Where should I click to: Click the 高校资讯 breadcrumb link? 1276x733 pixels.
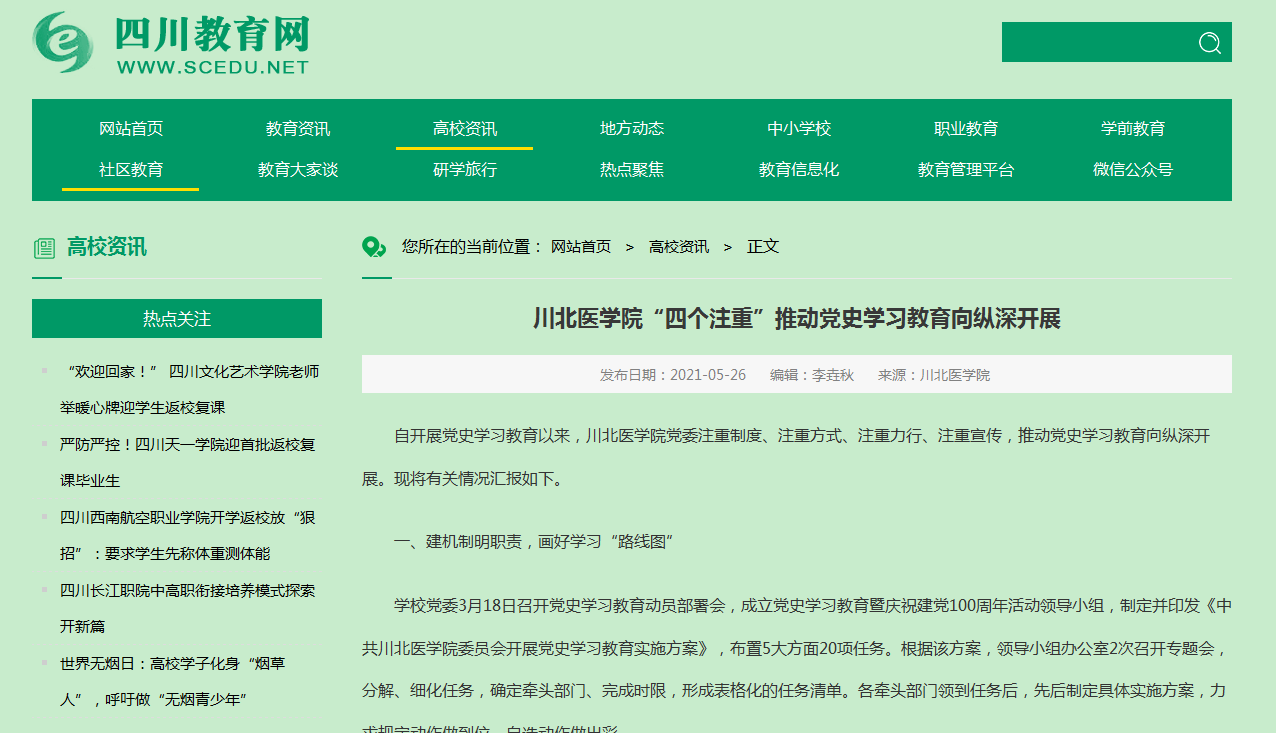click(679, 246)
